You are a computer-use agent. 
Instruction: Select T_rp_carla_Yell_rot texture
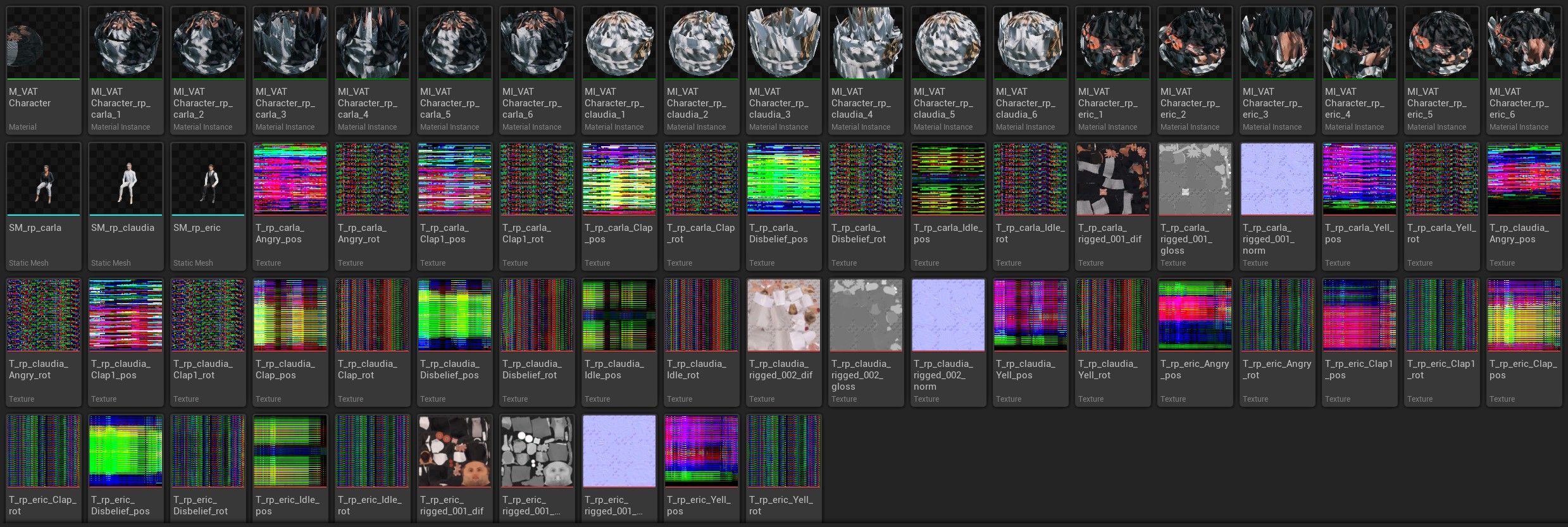click(x=1442, y=206)
